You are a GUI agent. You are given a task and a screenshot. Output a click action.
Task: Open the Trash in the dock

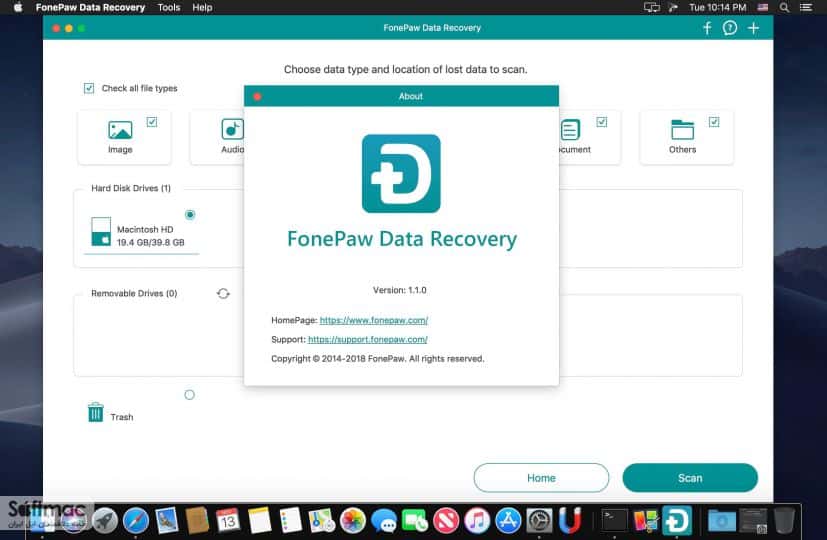(784, 521)
